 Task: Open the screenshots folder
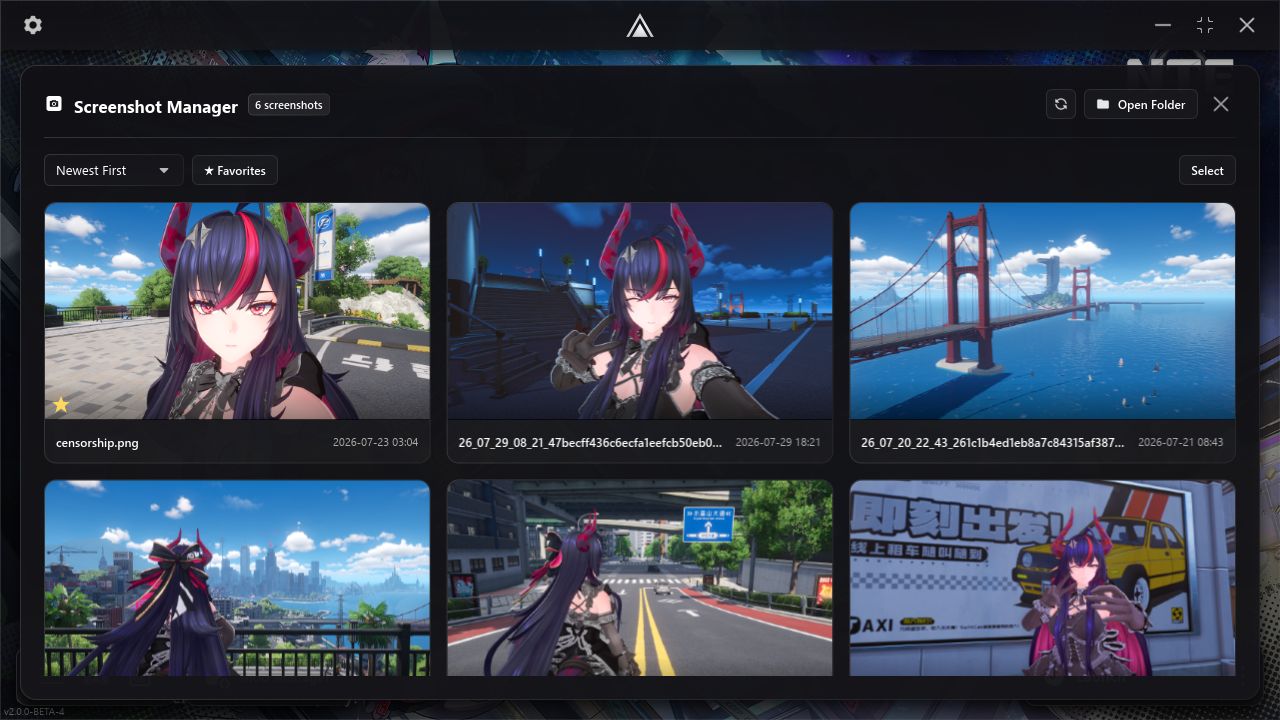[x=1141, y=104]
